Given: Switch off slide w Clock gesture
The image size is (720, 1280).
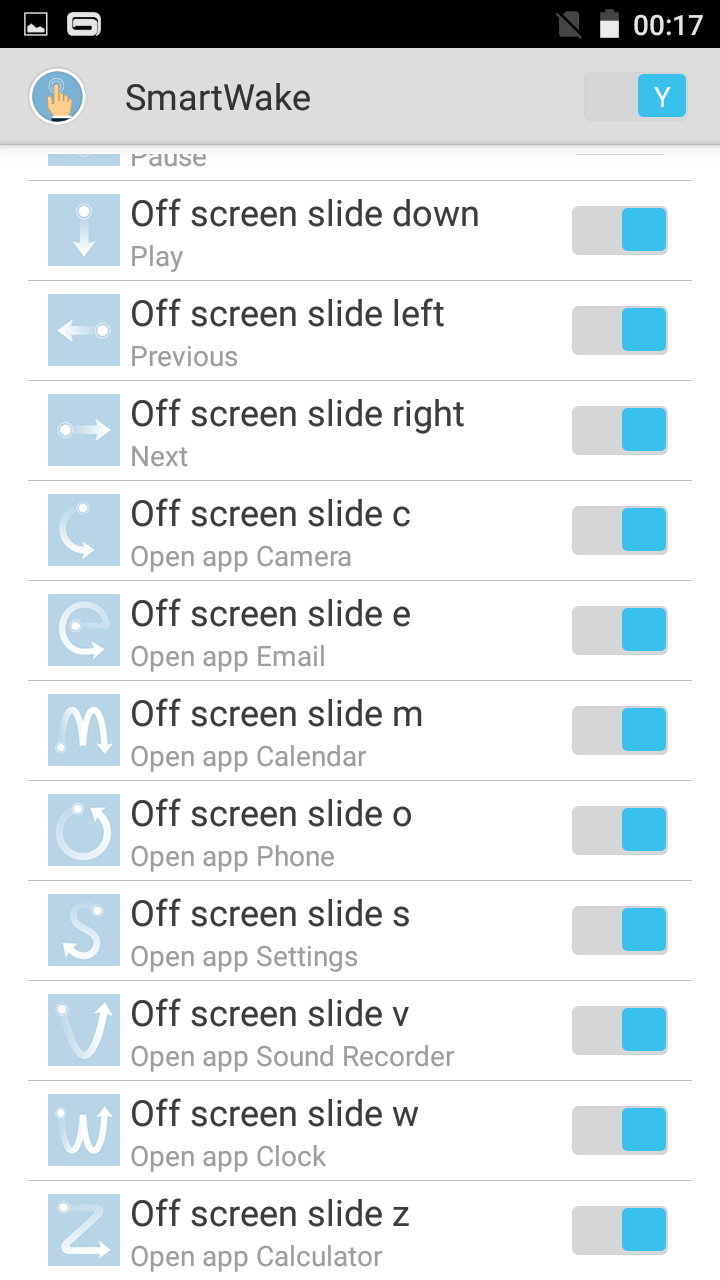Looking at the screenshot, I should pyautogui.click(x=619, y=1130).
